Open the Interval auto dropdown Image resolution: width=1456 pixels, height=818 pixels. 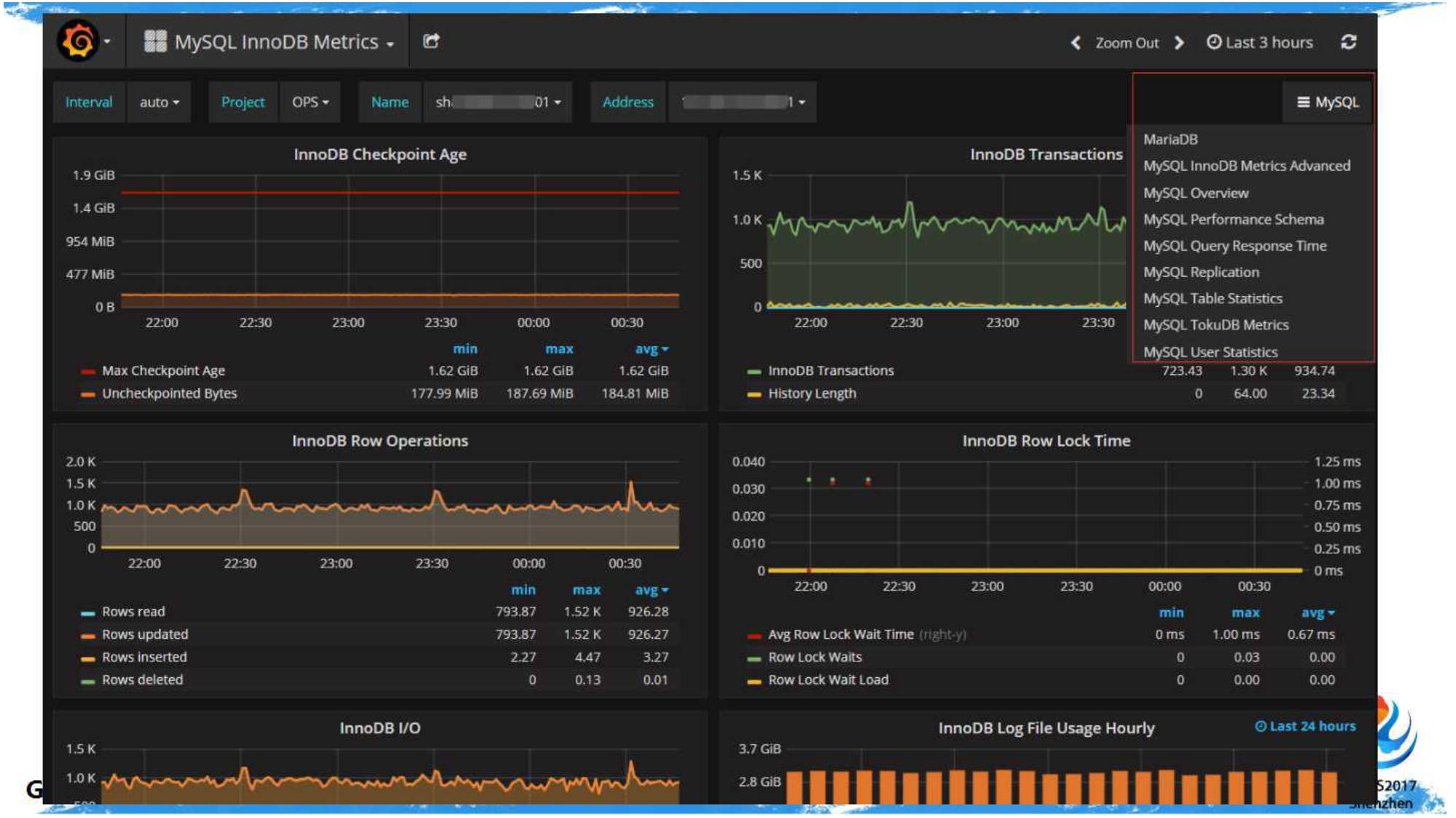tap(159, 102)
